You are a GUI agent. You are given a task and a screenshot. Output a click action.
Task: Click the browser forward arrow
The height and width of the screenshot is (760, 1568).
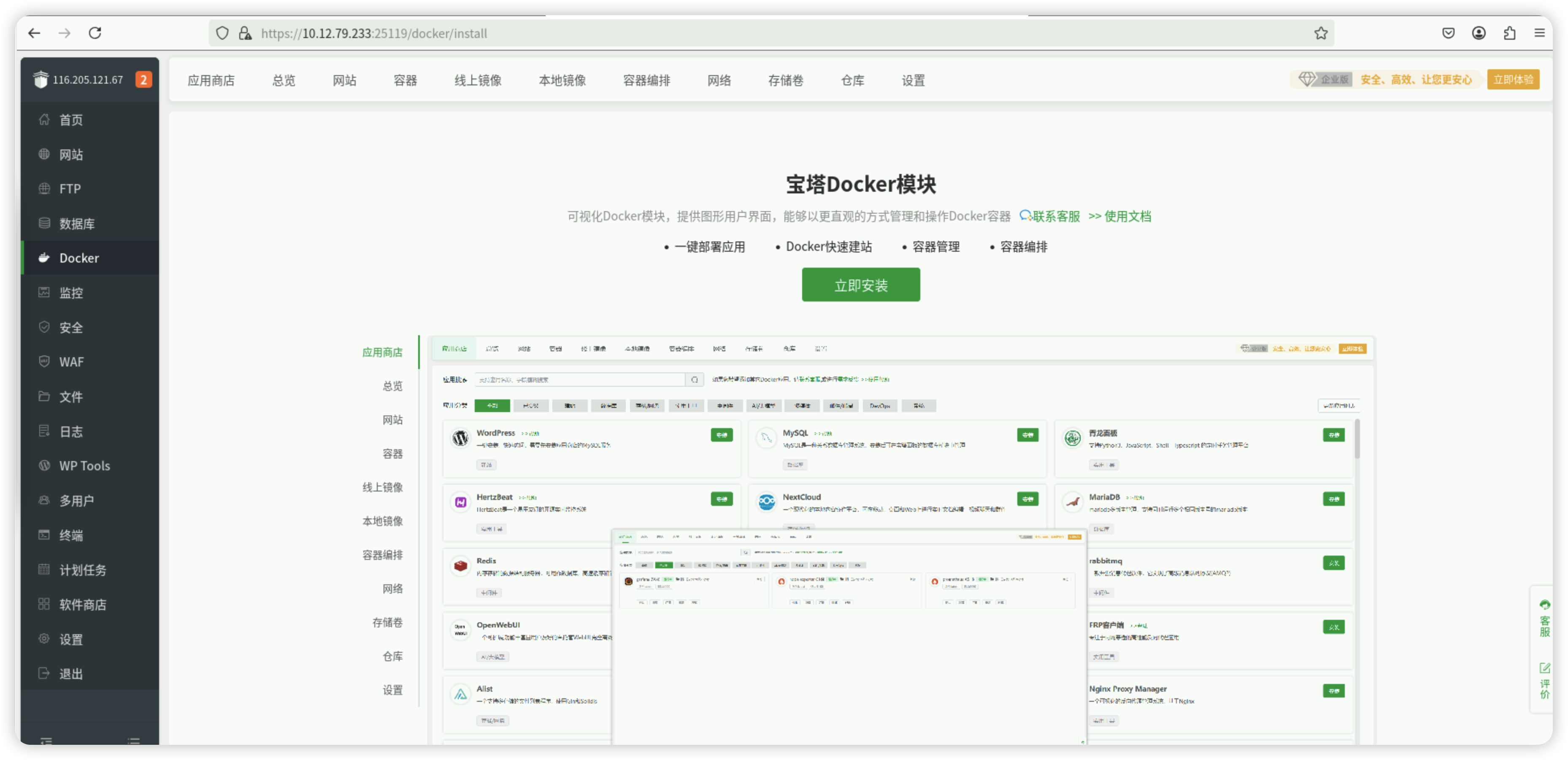(65, 33)
